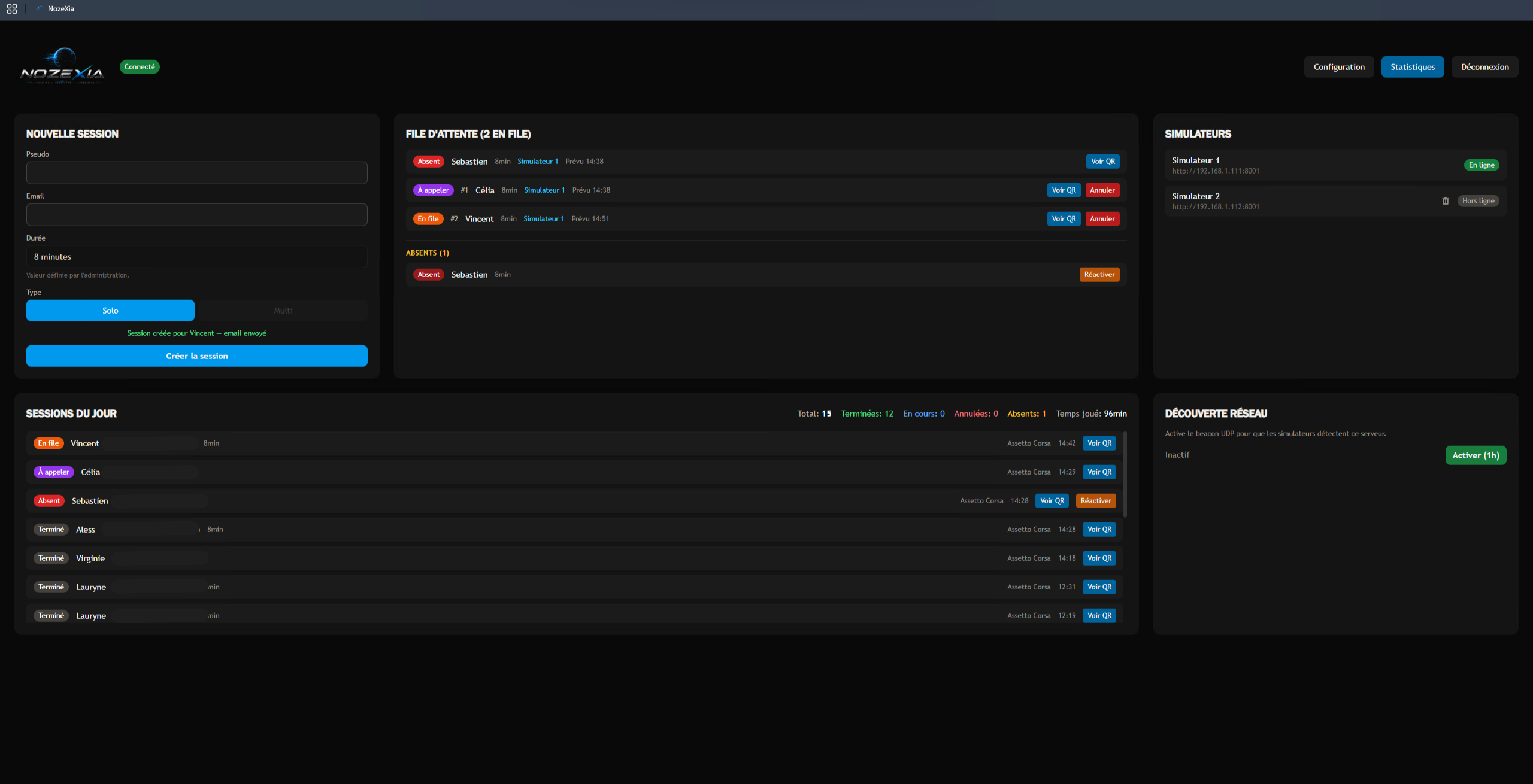Cancel Vincent's queued session
The height and width of the screenshot is (784, 1533).
[1102, 219]
